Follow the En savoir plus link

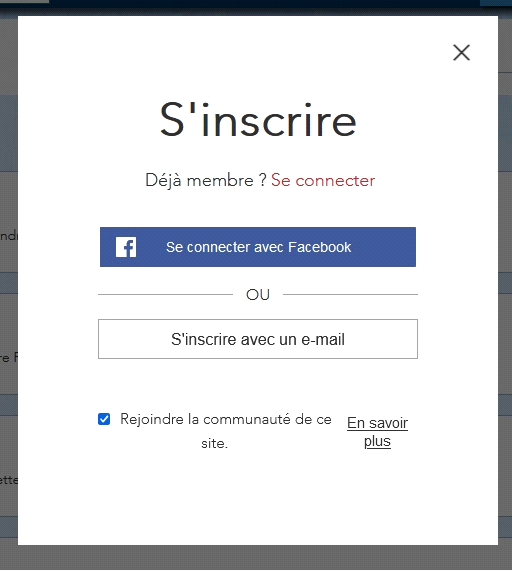pos(377,432)
